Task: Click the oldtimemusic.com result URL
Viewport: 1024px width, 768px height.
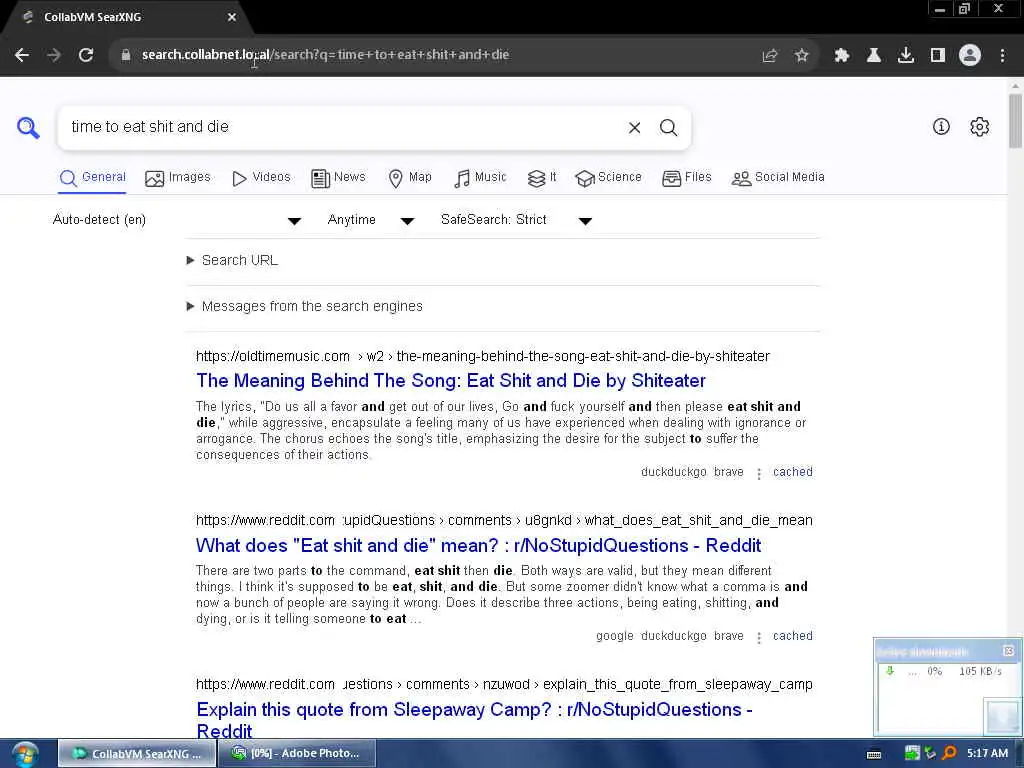Action: point(483,357)
